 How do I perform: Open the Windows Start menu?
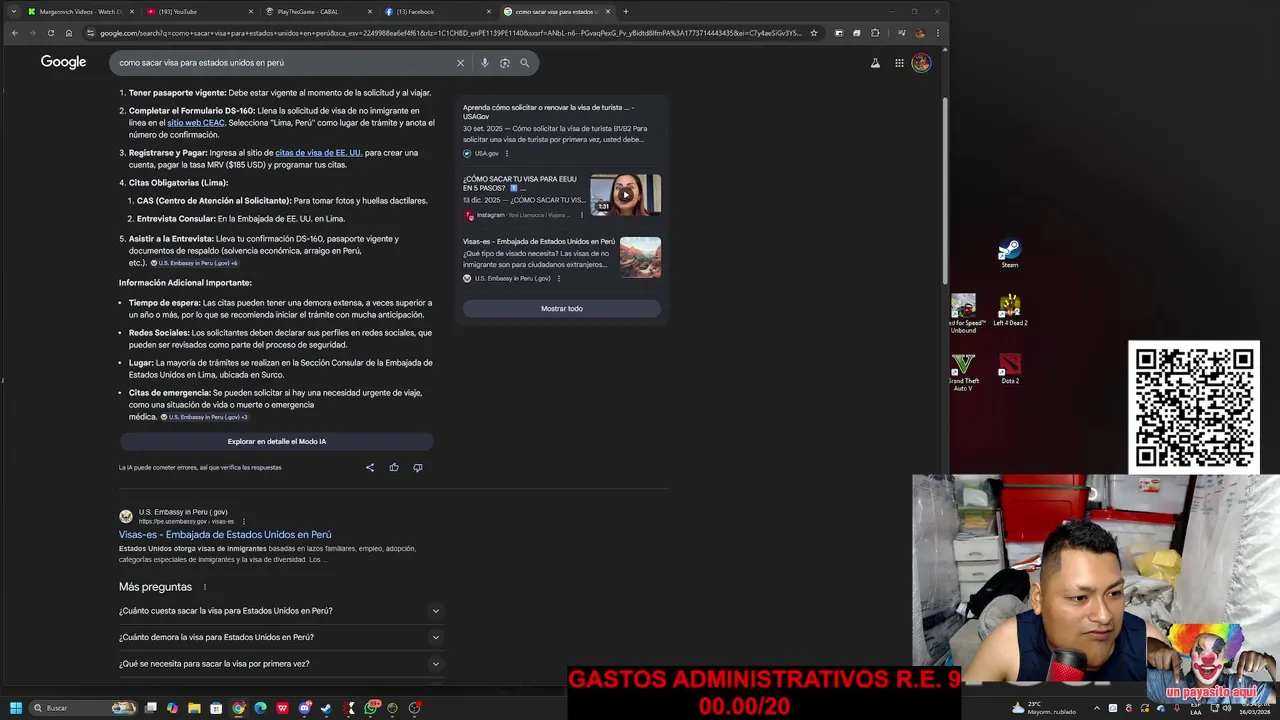pos(15,708)
